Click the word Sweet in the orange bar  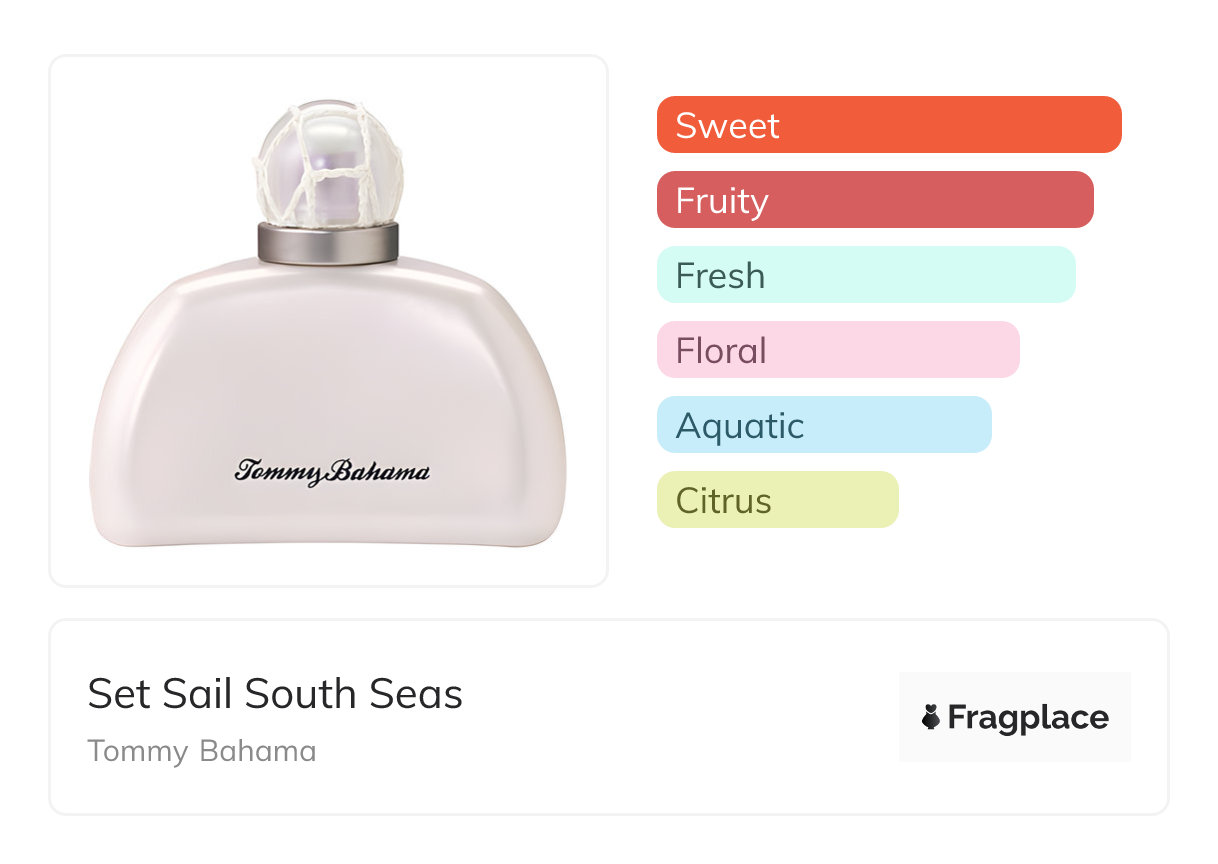point(727,126)
